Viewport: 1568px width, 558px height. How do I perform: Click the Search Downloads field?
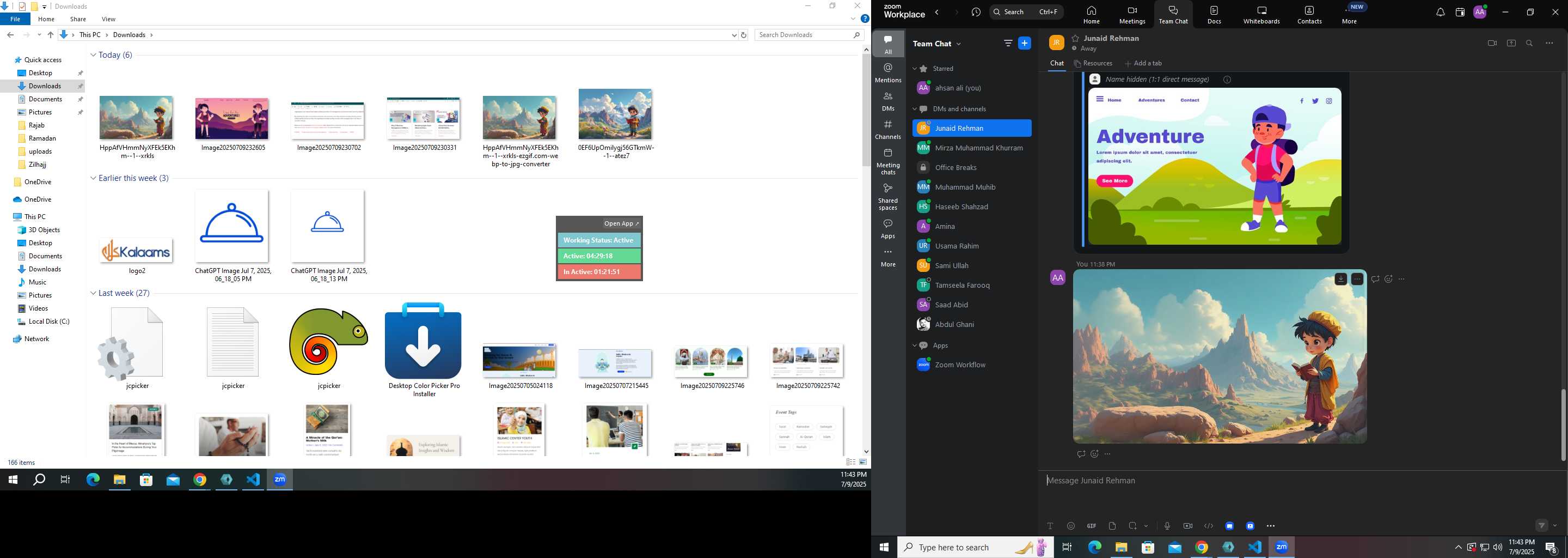point(810,35)
